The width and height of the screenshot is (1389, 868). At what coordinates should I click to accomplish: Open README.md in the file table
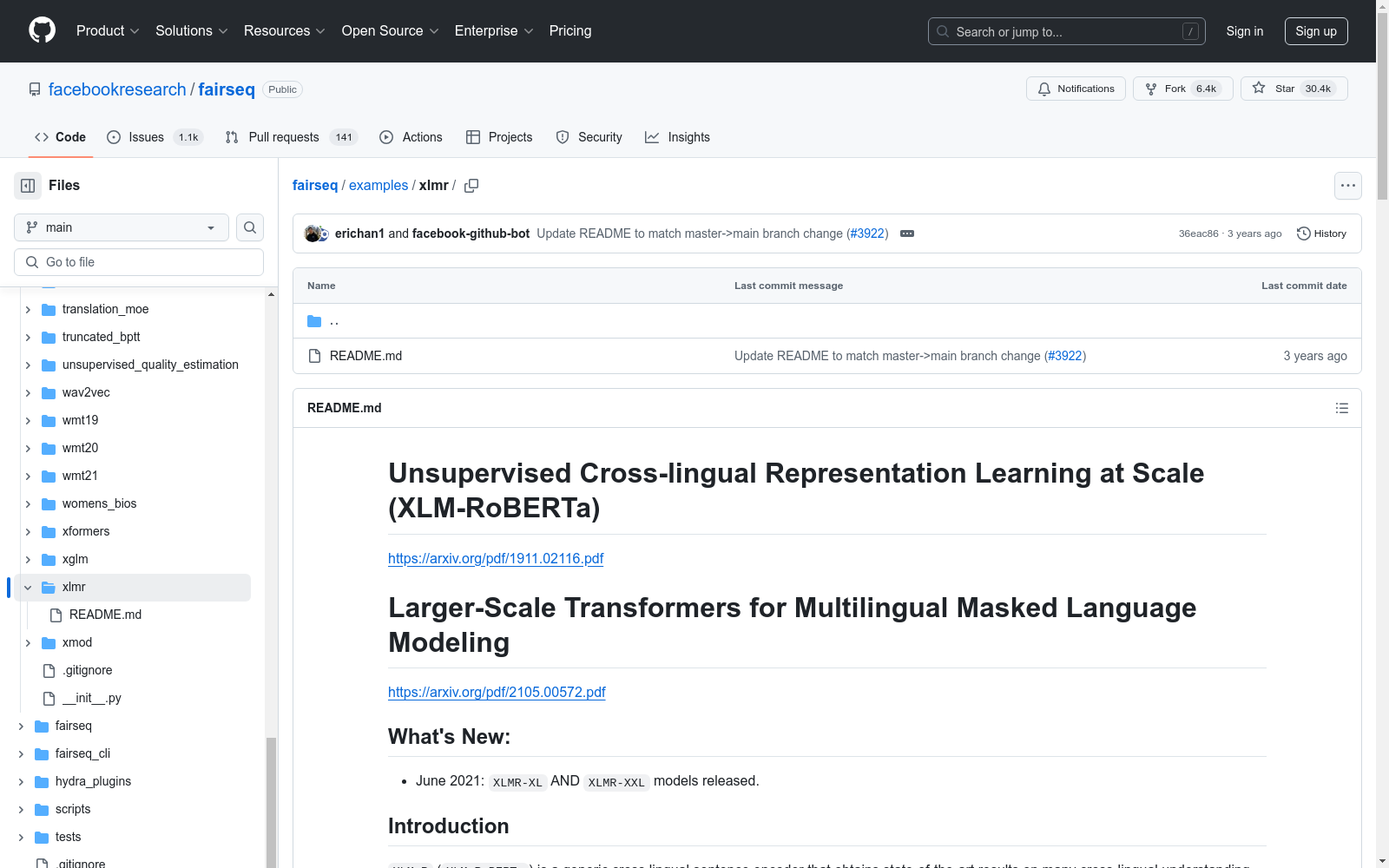click(365, 356)
